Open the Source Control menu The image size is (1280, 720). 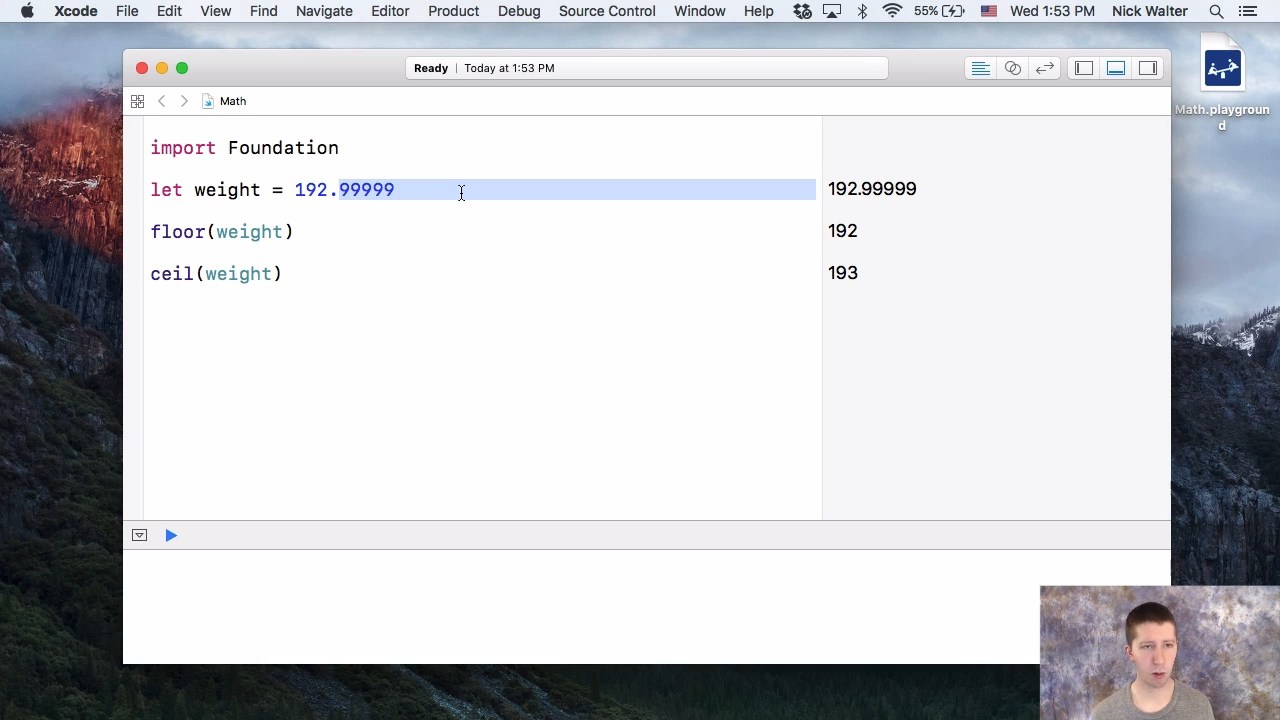607,11
